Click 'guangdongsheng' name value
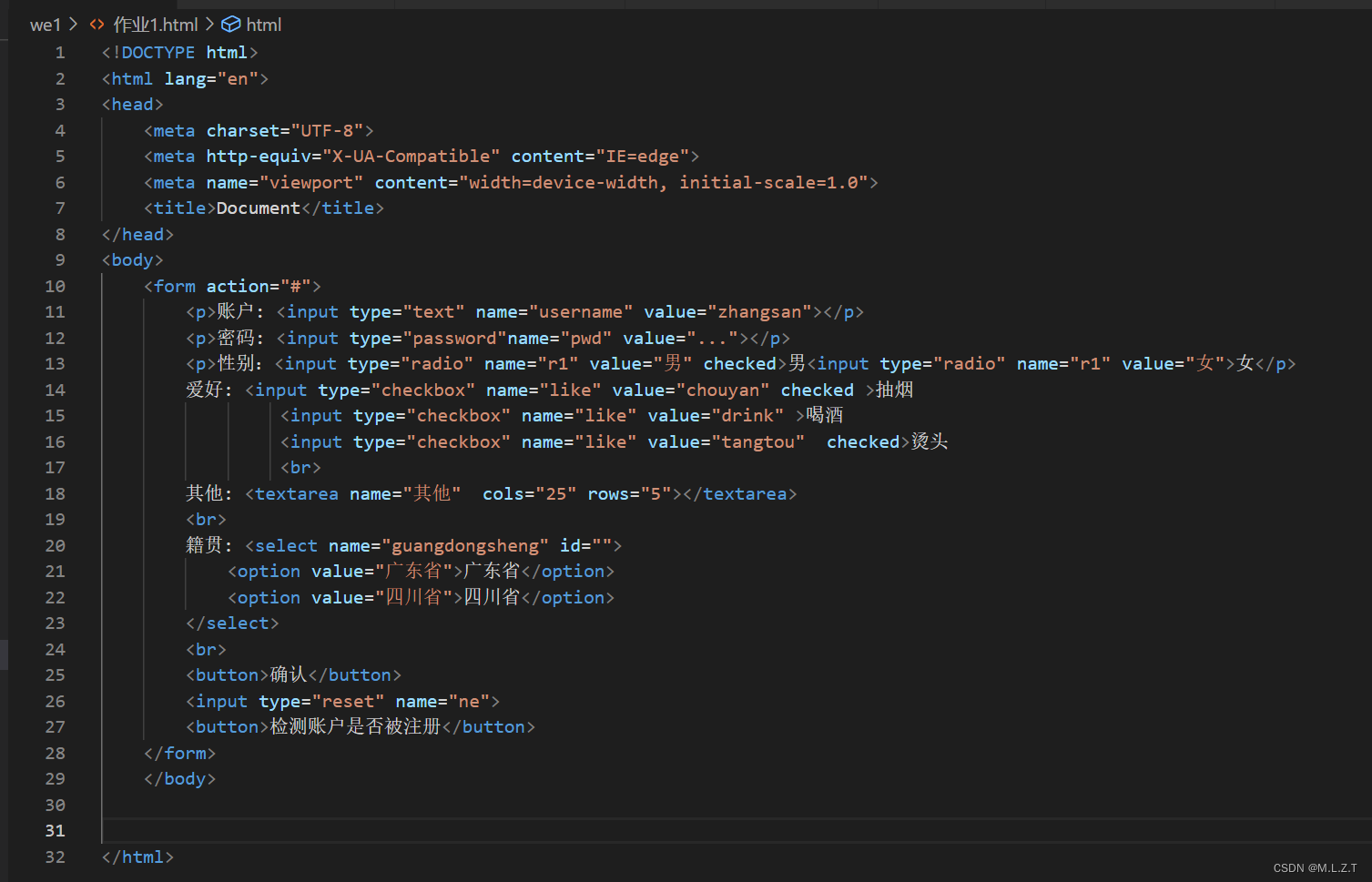 pyautogui.click(x=465, y=546)
